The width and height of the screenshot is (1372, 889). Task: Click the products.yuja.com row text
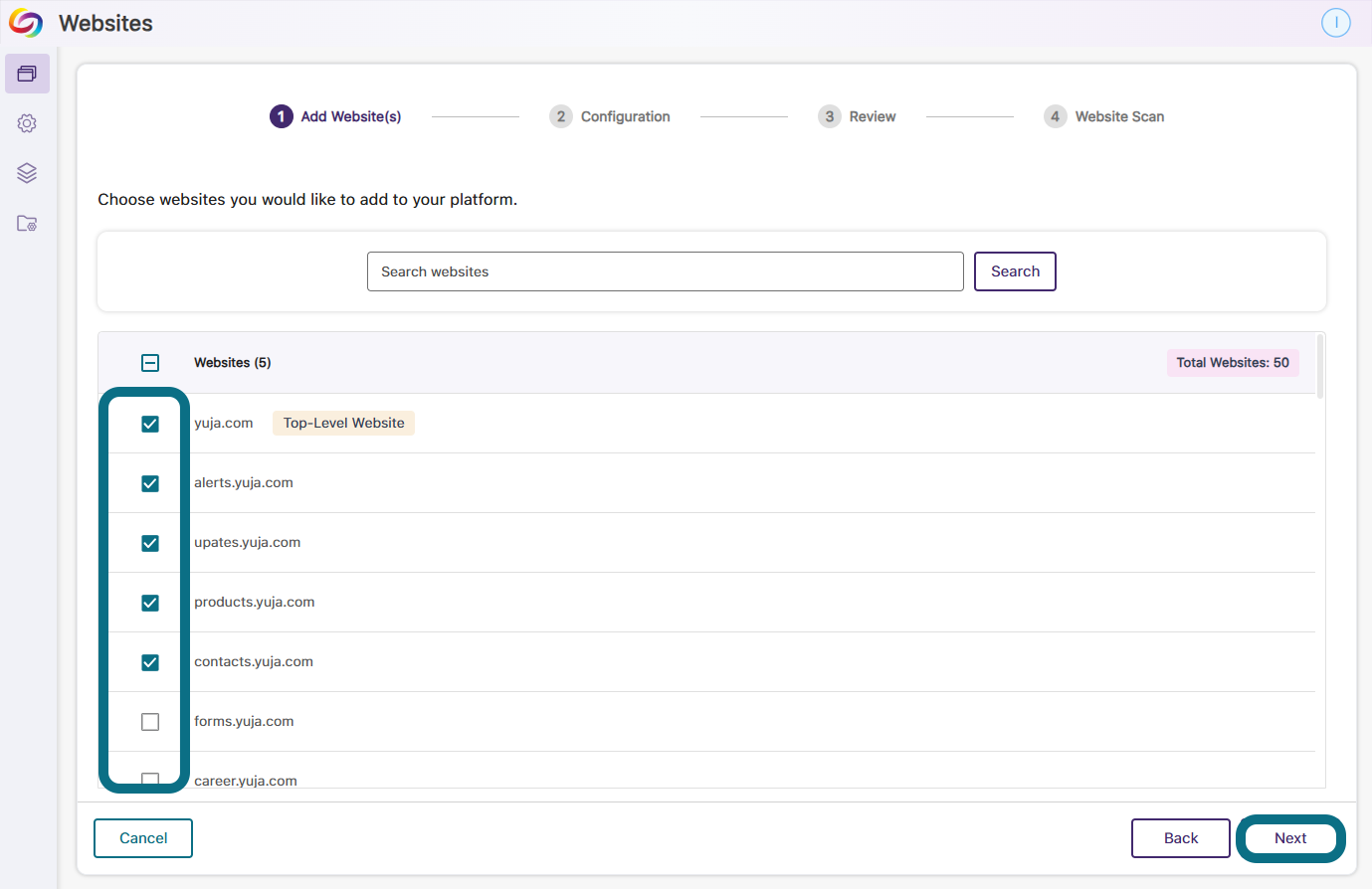[255, 602]
